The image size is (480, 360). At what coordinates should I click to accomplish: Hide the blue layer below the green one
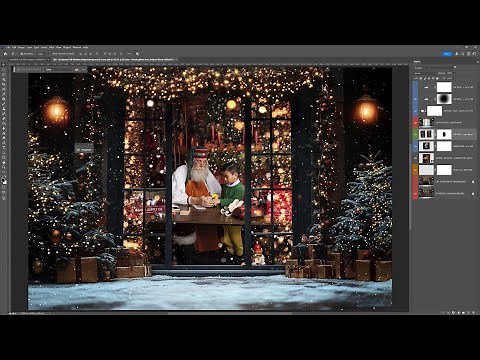(415, 146)
